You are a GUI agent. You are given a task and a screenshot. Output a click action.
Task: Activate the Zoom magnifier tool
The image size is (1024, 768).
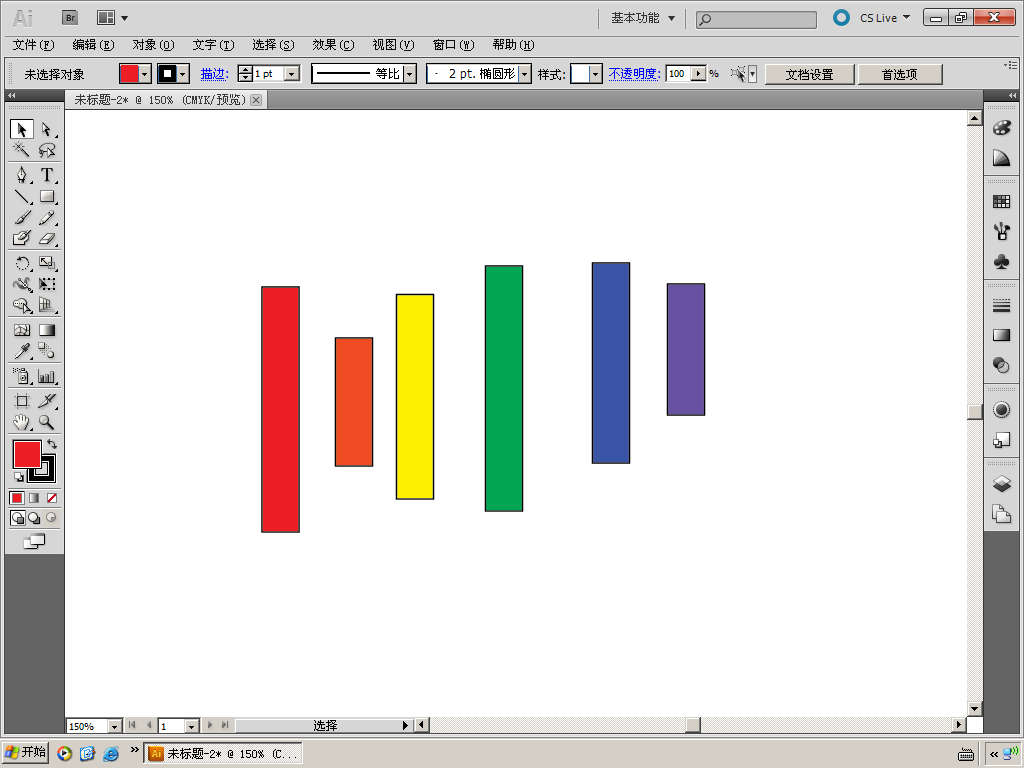(x=46, y=423)
